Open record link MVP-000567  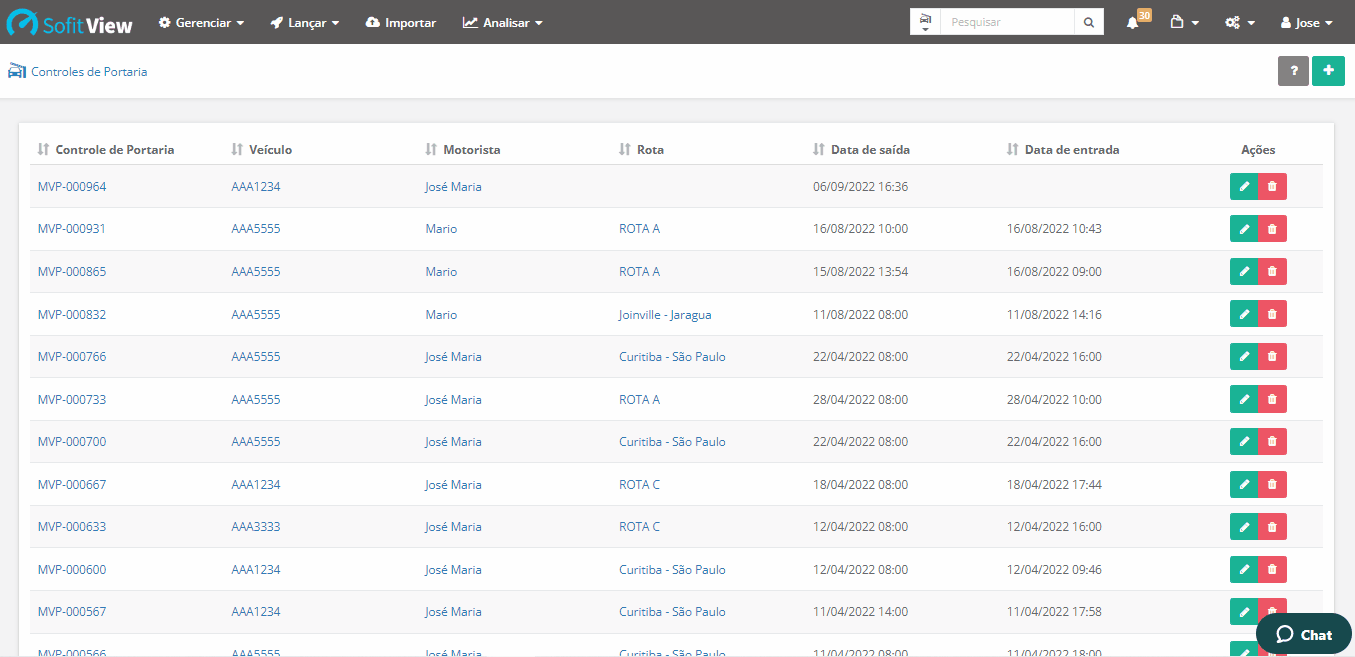[x=72, y=612]
